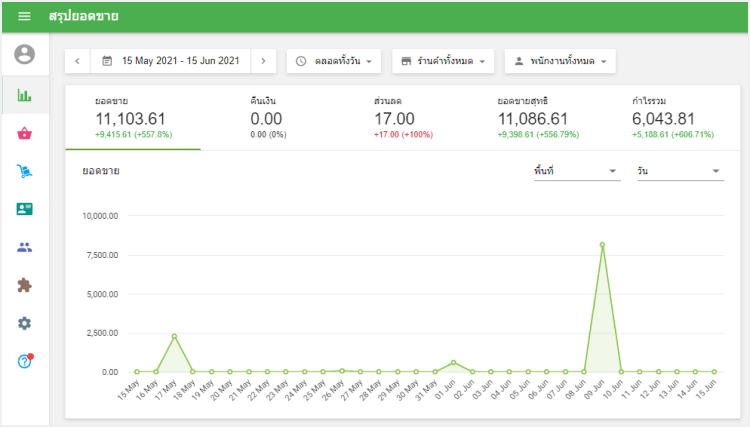Go to next date range arrow

[x=263, y=61]
